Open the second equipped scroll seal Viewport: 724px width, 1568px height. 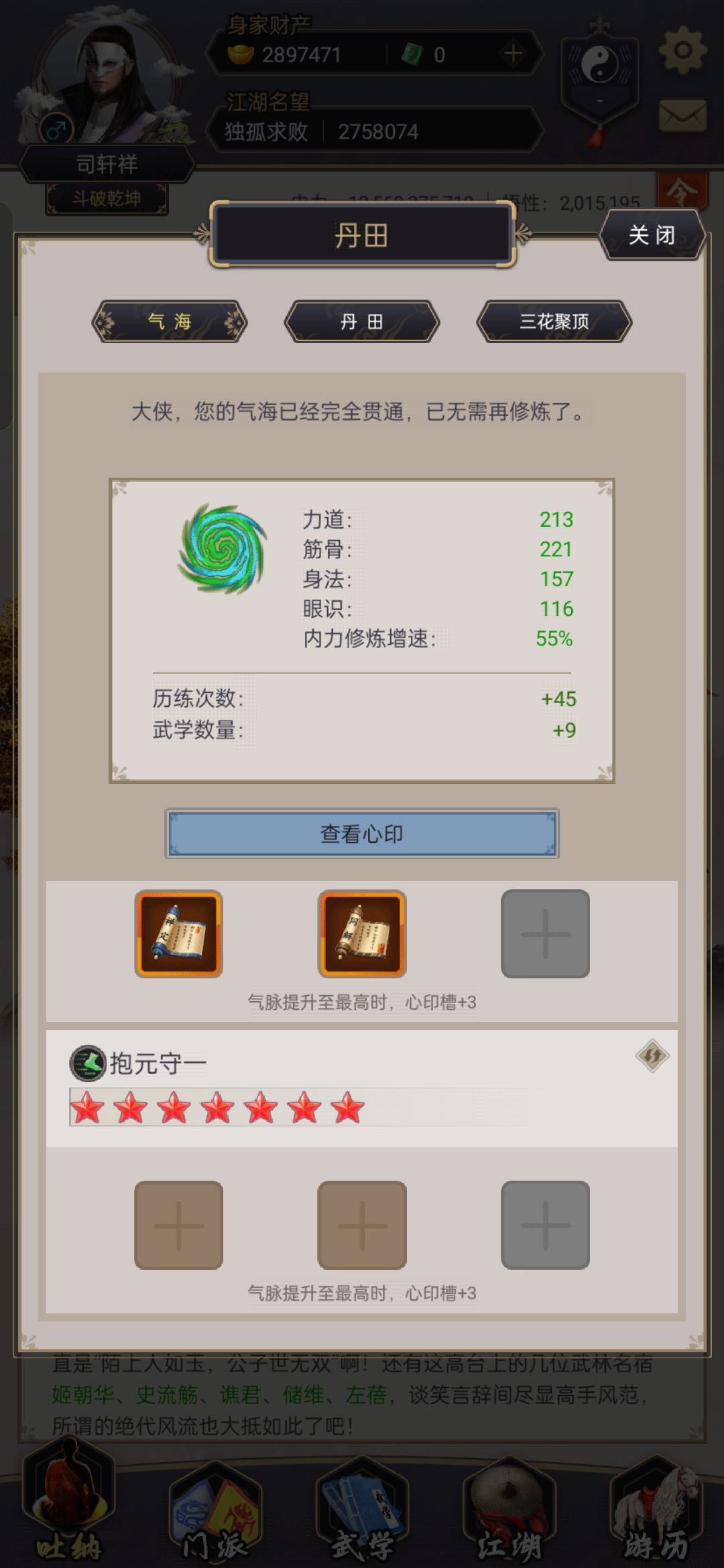click(362, 933)
